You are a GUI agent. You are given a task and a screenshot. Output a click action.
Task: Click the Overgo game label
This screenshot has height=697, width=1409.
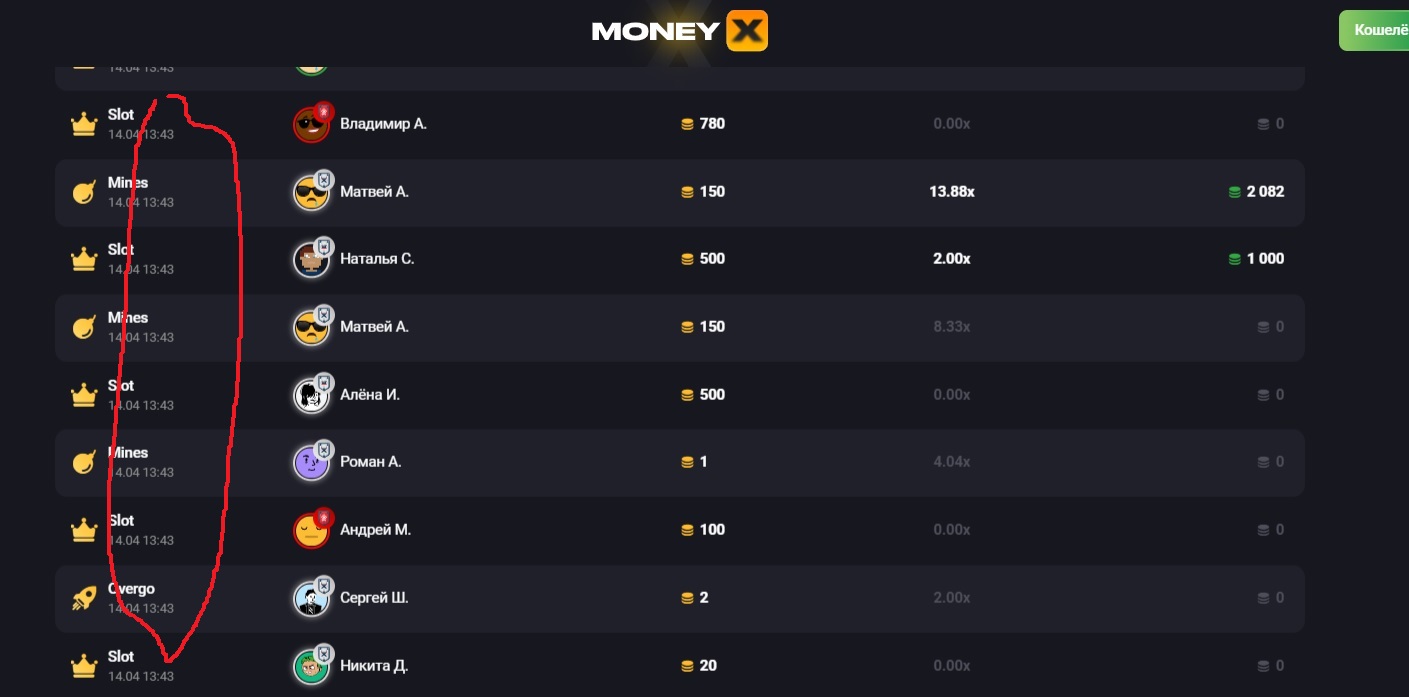click(x=131, y=589)
